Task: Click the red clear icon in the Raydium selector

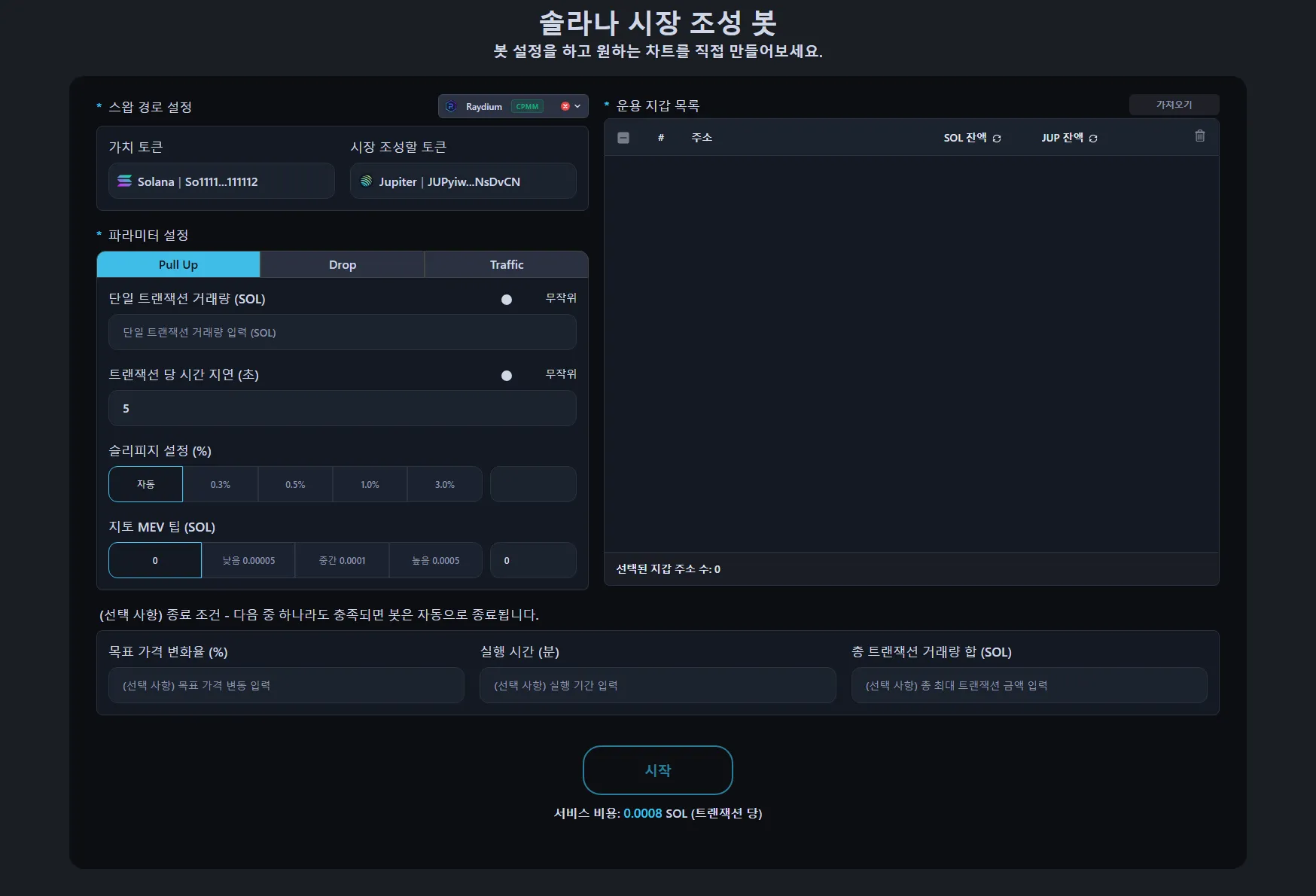Action: click(x=565, y=107)
